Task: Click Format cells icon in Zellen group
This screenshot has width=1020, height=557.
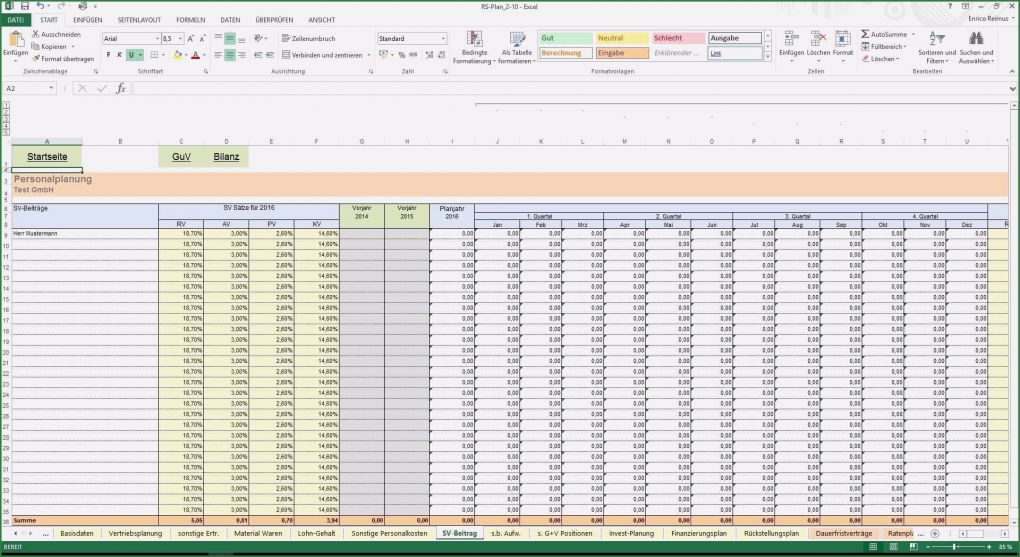Action: [x=842, y=39]
